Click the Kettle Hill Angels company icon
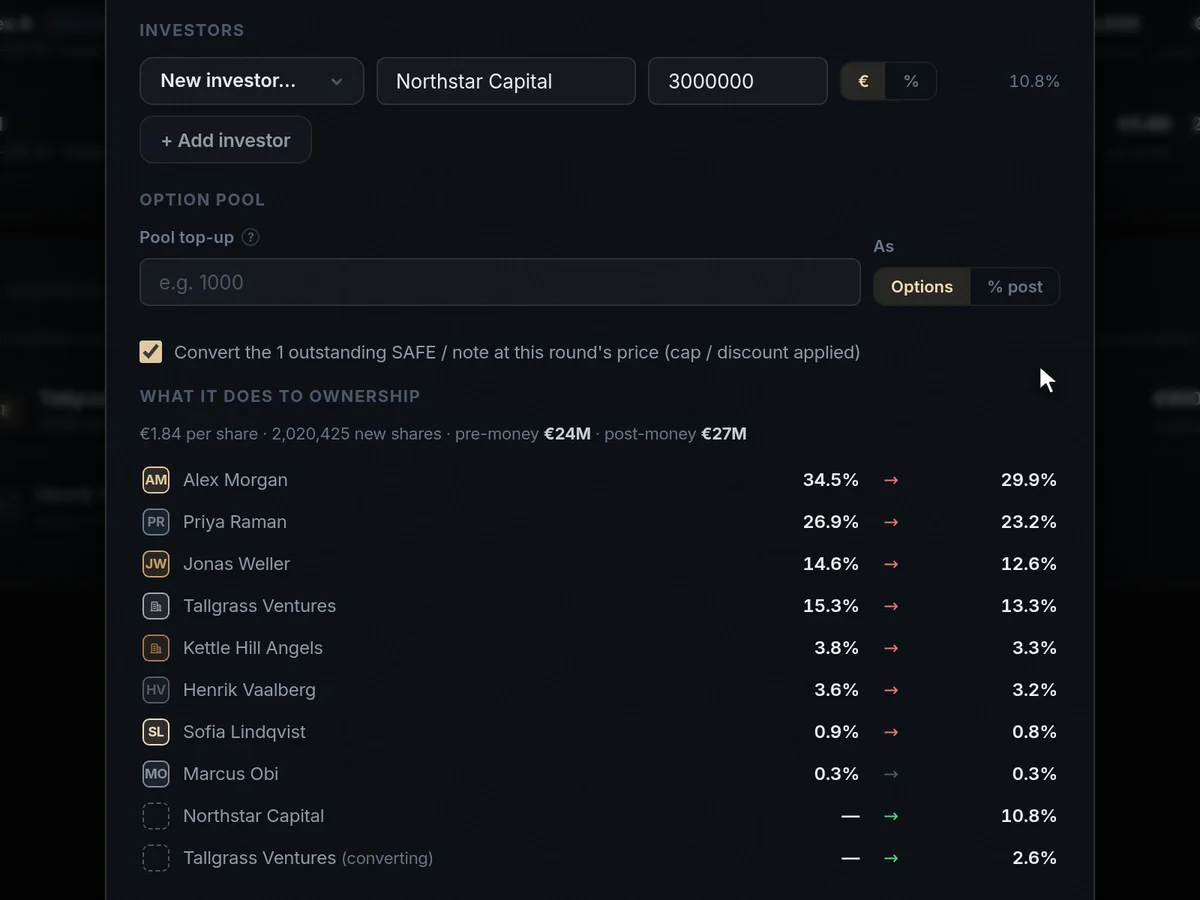This screenshot has height=900, width=1200. [x=156, y=648]
